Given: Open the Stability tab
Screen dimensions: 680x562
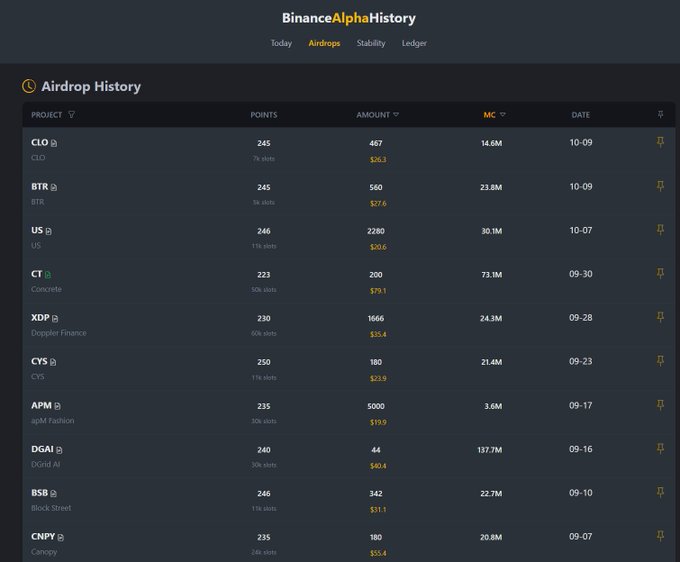Looking at the screenshot, I should tap(371, 43).
